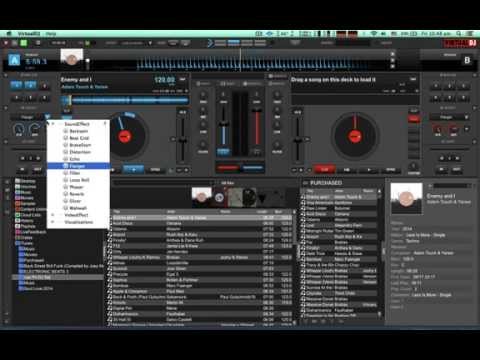This screenshot has width=480, height=360.
Task: Click deck A track overview waveform
Action: (x=125, y=100)
